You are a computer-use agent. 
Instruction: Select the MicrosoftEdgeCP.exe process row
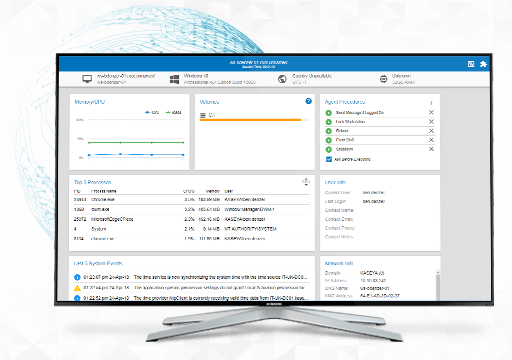point(192,219)
